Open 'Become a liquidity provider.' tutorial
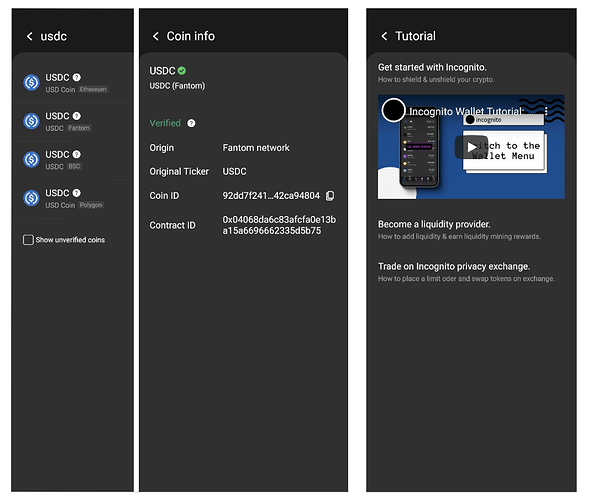This screenshot has width=593, height=500. [x=434, y=224]
